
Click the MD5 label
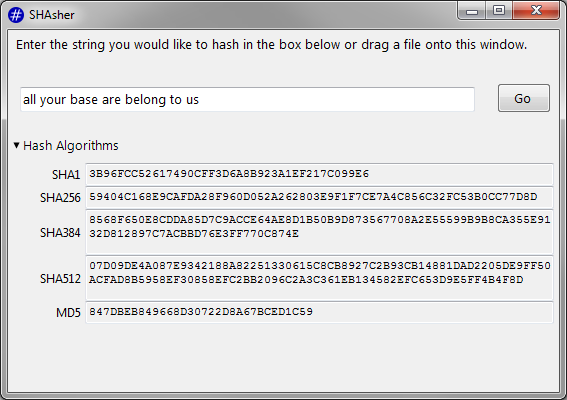[68, 313]
